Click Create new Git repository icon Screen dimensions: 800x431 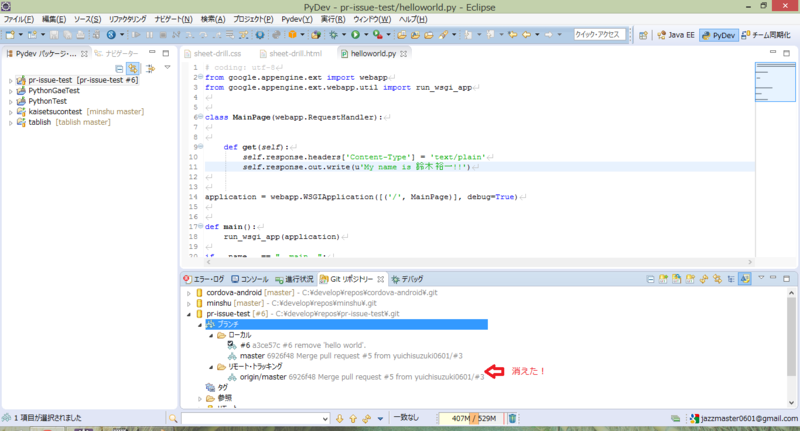[x=690, y=279]
